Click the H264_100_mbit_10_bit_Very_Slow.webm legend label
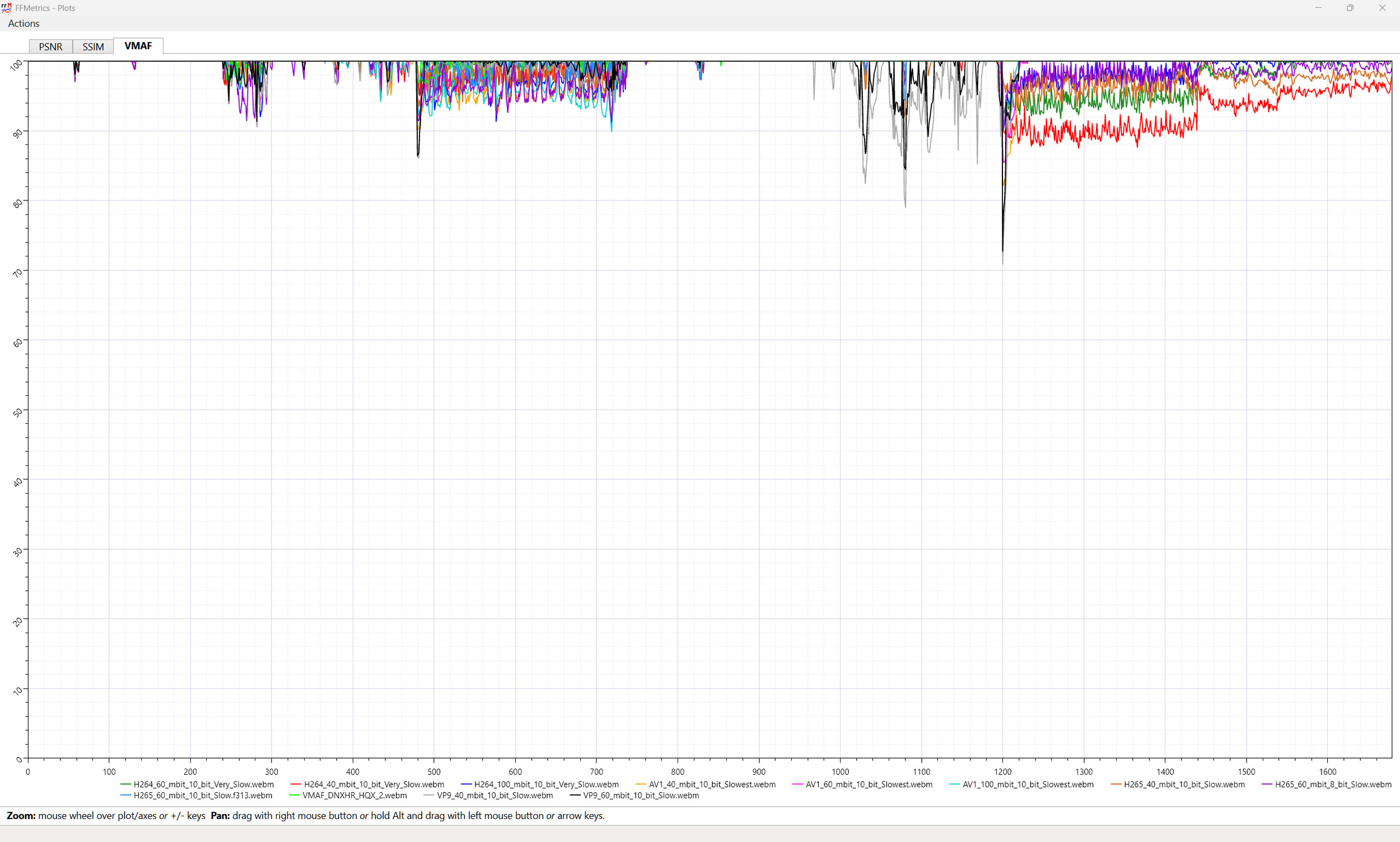This screenshot has height=842, width=1400. pos(546,785)
